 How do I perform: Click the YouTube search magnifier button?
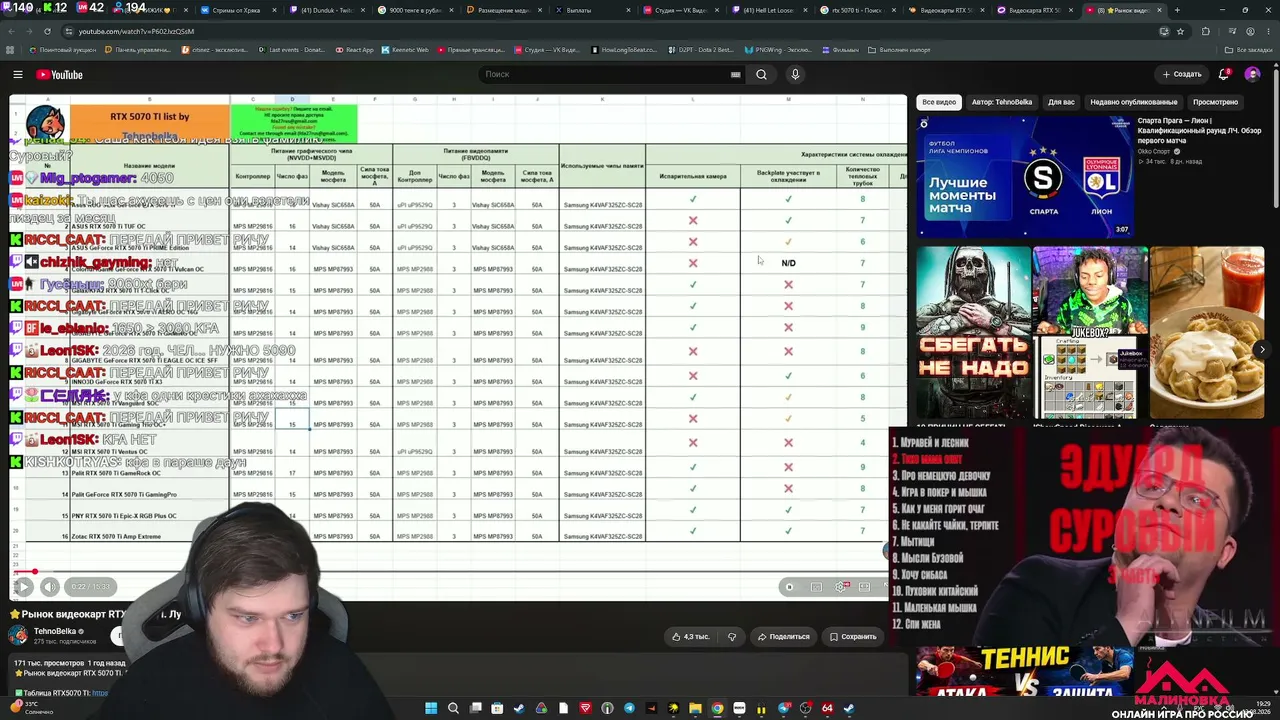tap(761, 74)
